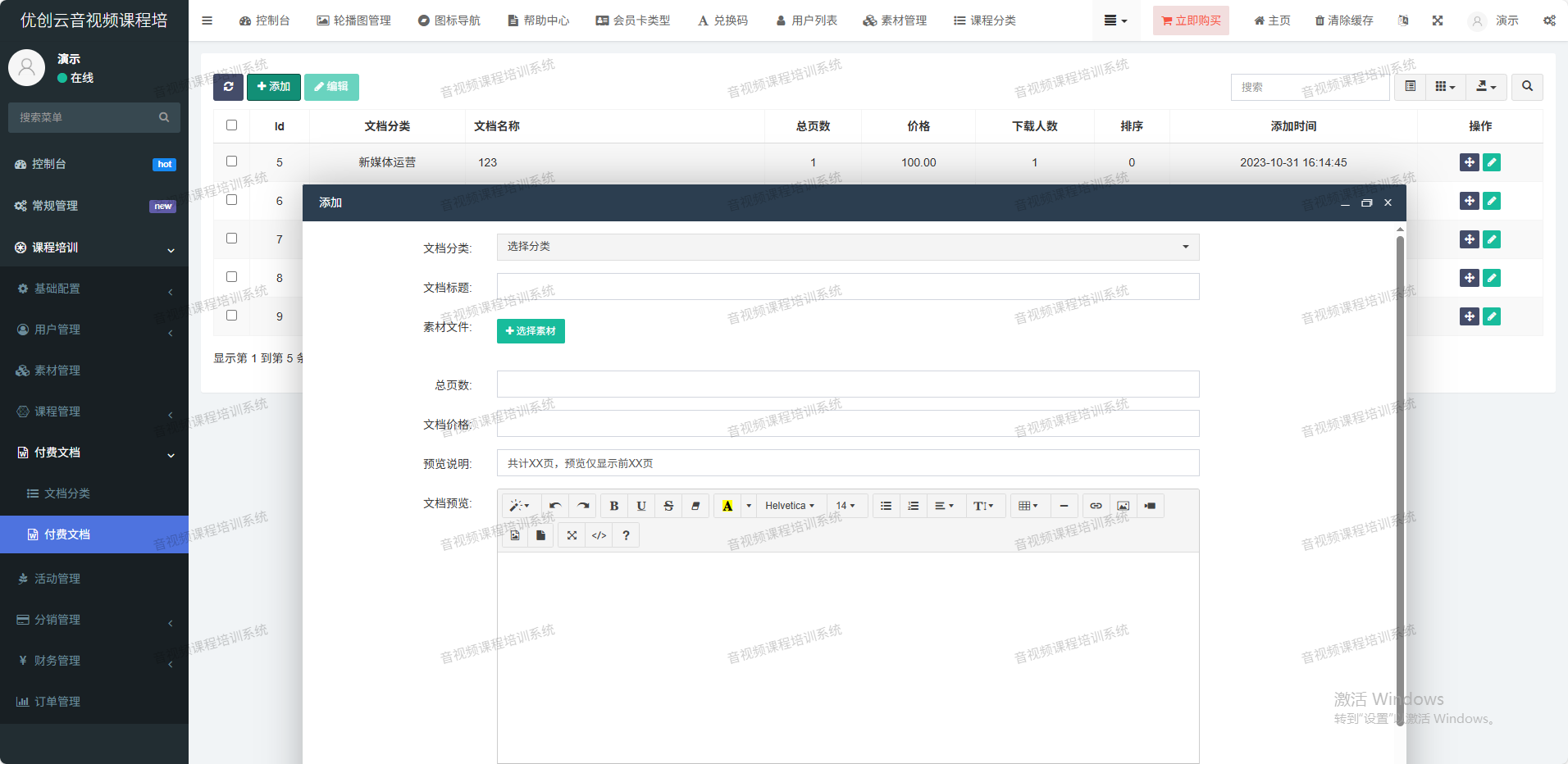The height and width of the screenshot is (764, 1568).
Task: Click the refresh icon above the table
Action: 228,87
